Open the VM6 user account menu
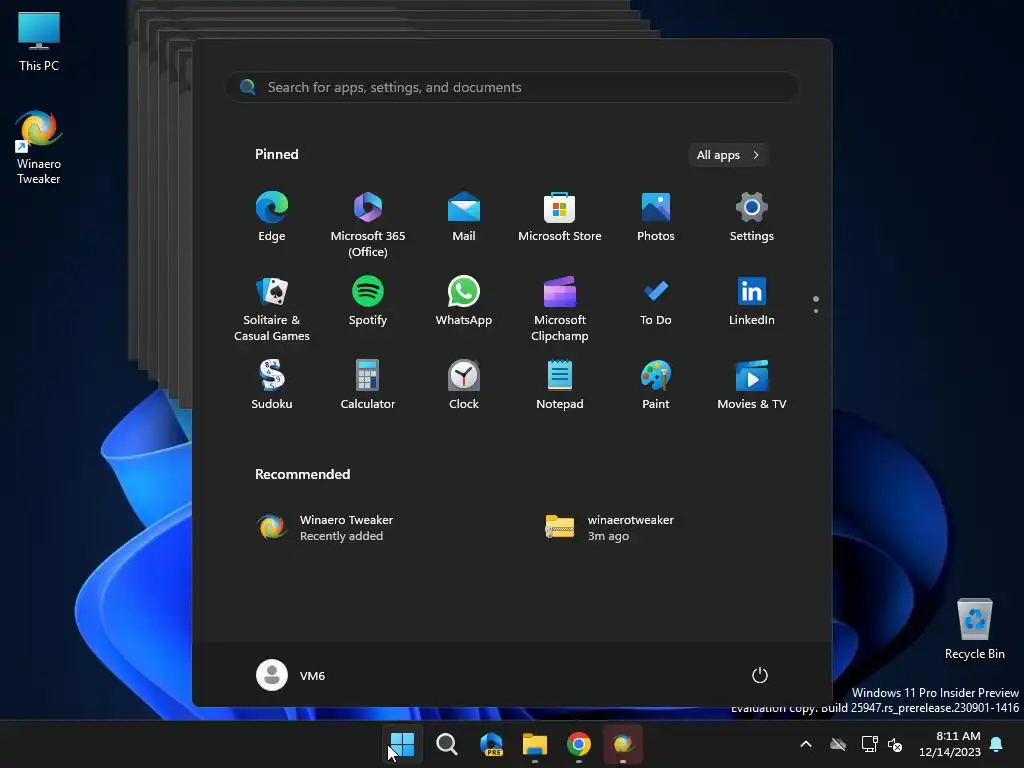The height and width of the screenshot is (768, 1024). 291,675
